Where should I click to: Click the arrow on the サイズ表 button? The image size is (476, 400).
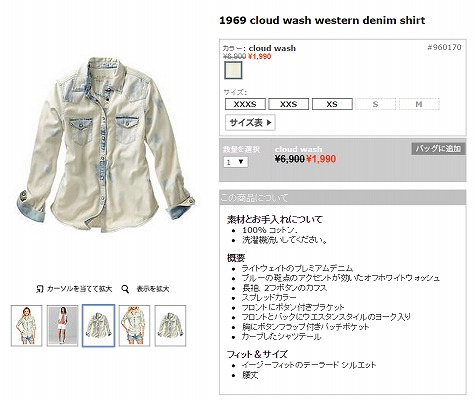pos(269,123)
